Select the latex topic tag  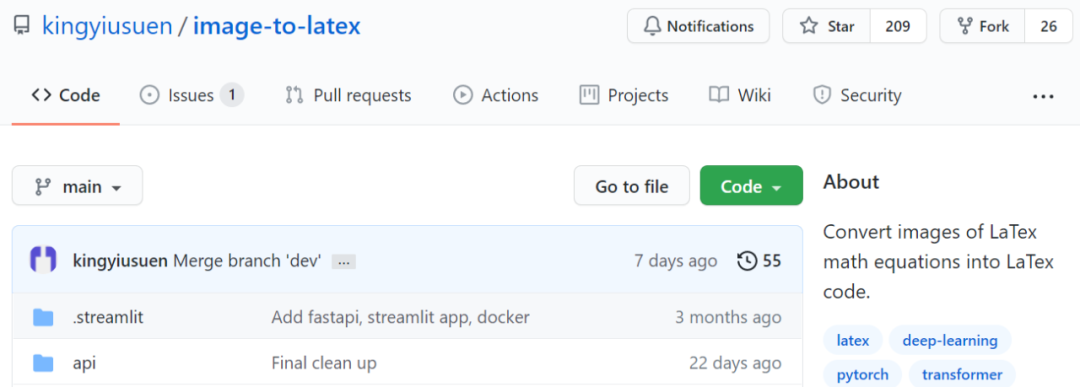tap(853, 340)
